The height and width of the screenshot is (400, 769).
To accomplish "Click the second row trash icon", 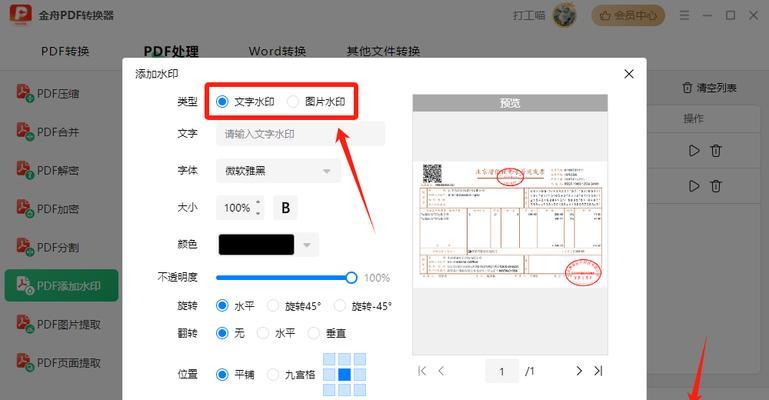I will [716, 186].
